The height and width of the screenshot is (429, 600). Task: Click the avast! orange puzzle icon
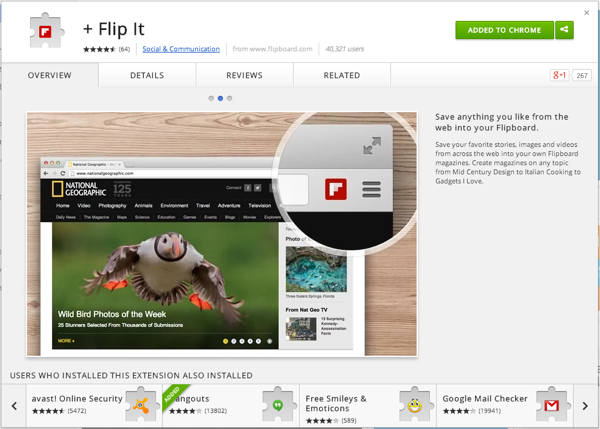click(x=141, y=405)
